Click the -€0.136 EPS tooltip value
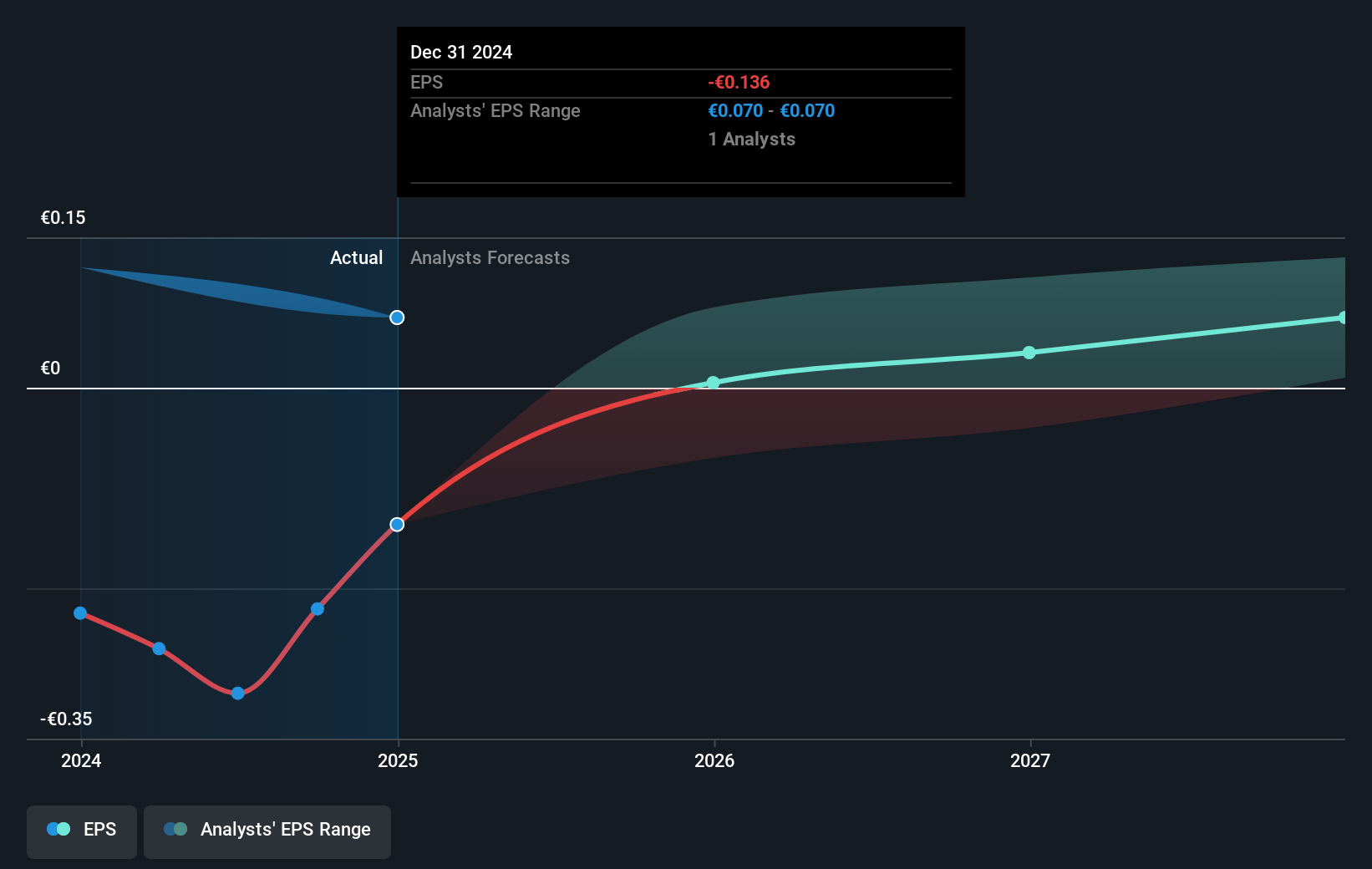Image resolution: width=1372 pixels, height=869 pixels. point(739,83)
